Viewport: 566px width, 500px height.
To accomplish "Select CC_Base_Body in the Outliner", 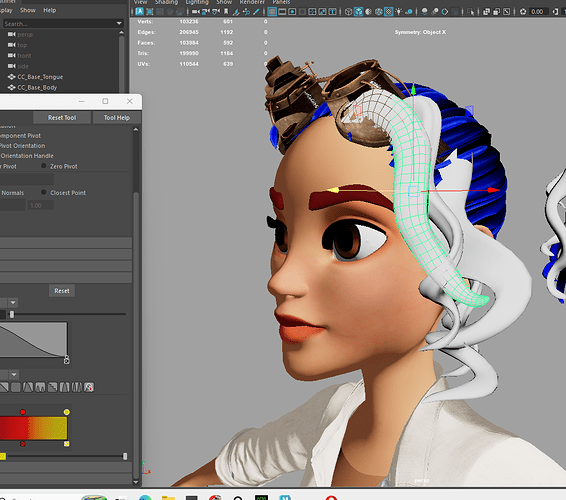I will click(x=37, y=87).
